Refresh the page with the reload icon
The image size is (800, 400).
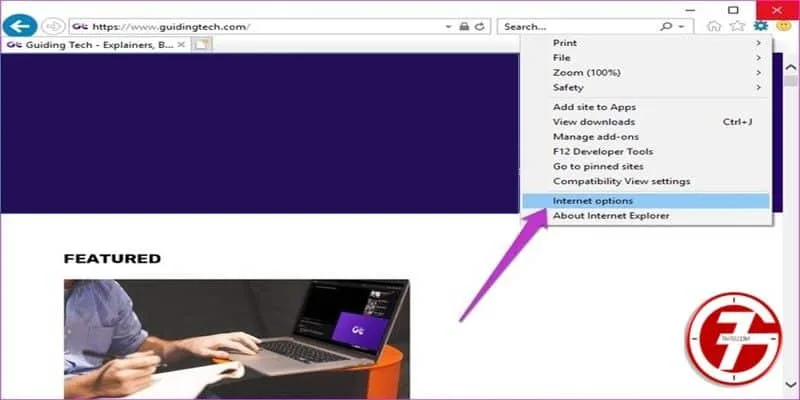[480, 27]
